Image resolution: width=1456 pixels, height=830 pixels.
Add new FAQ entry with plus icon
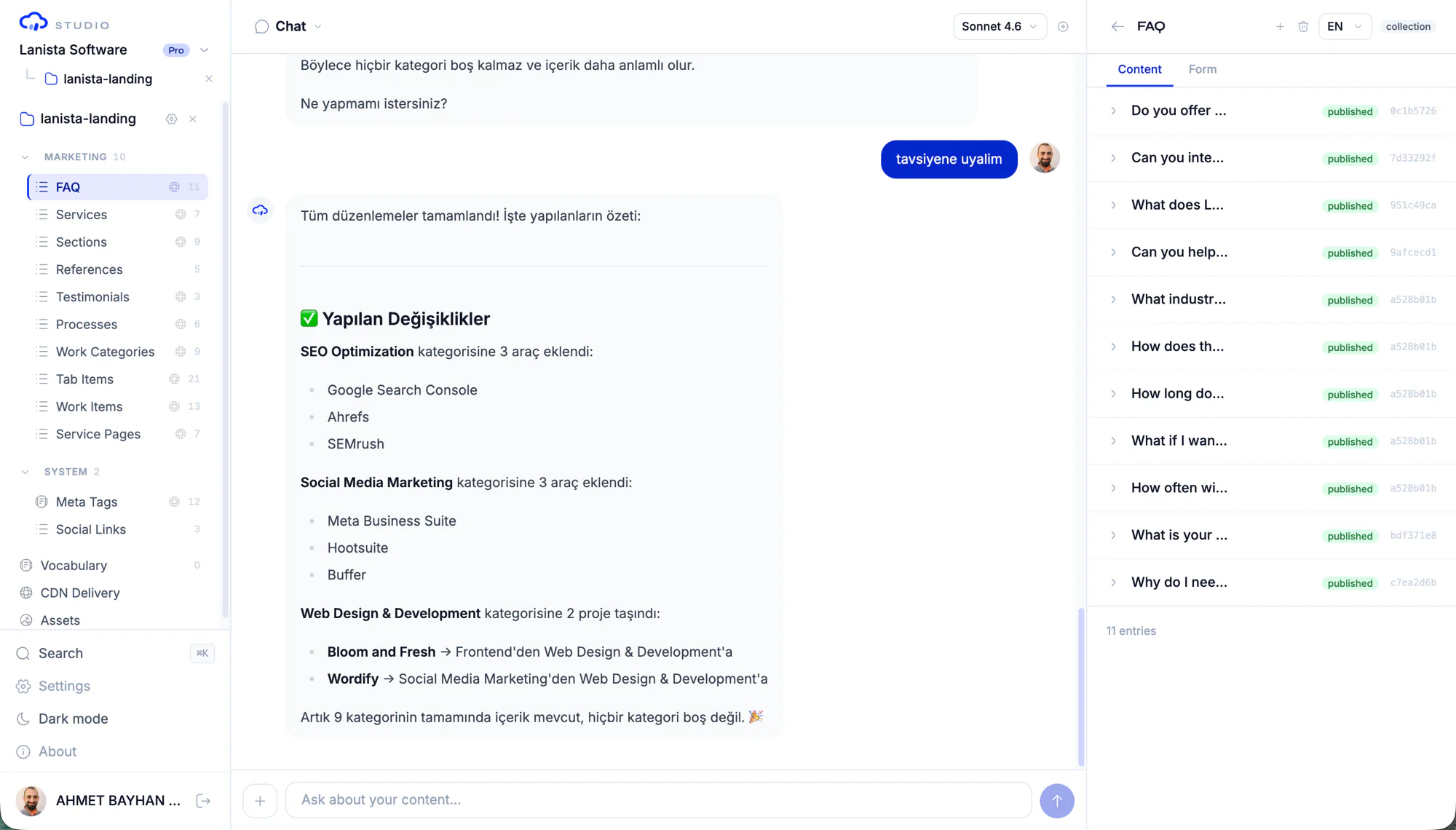(1280, 27)
